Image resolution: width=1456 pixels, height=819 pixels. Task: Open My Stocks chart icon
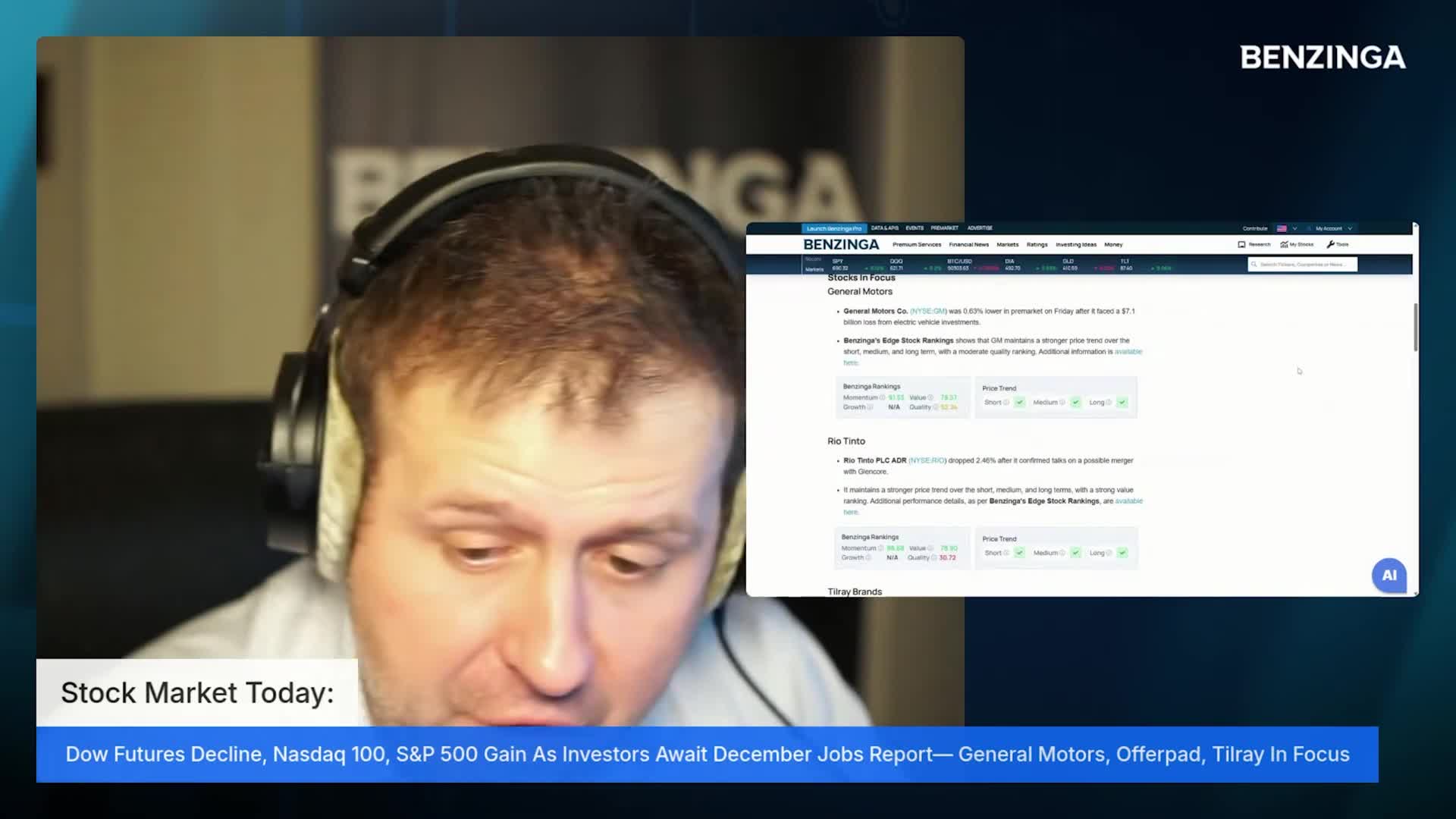pos(1284,245)
